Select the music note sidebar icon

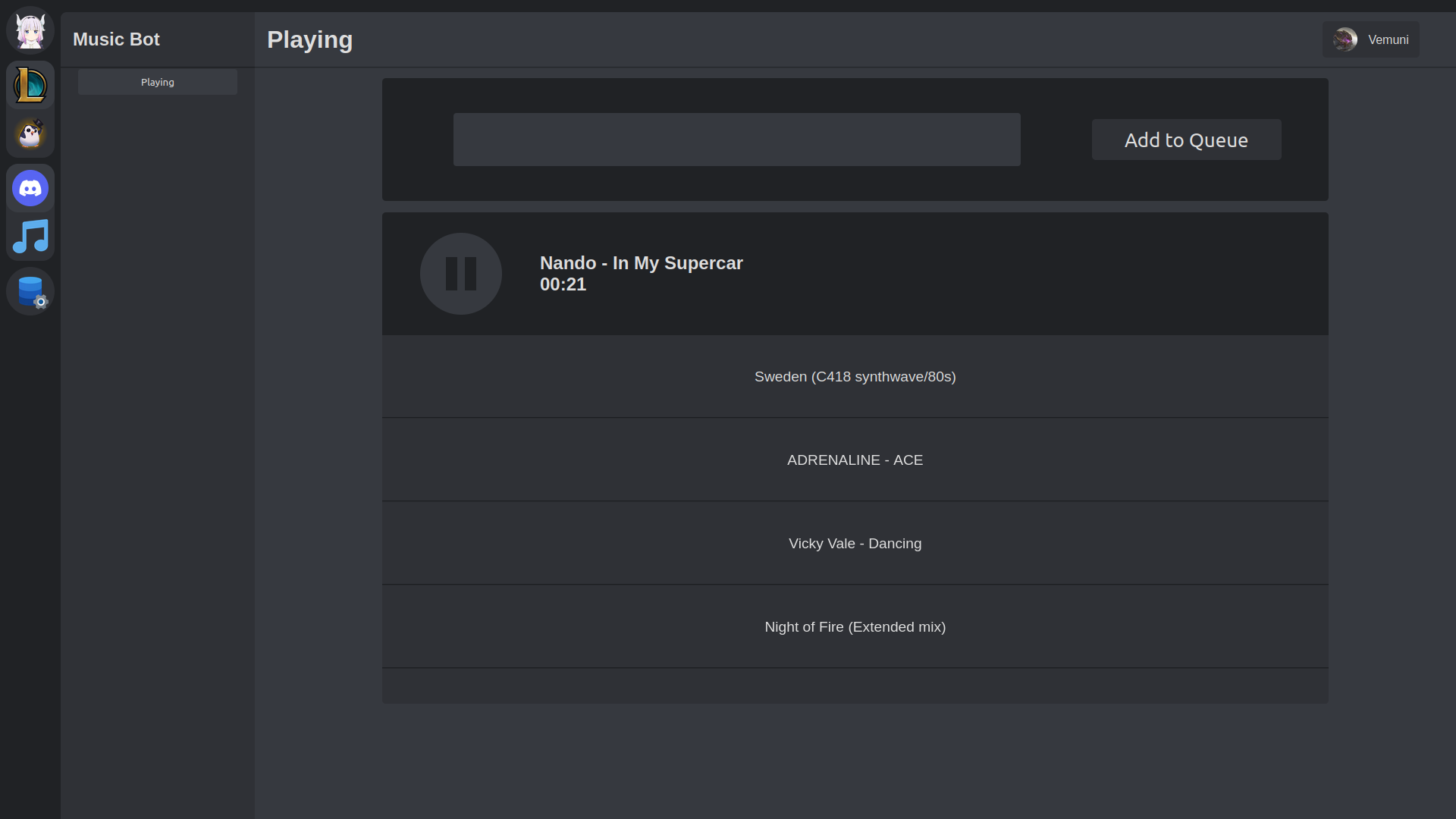coord(30,237)
